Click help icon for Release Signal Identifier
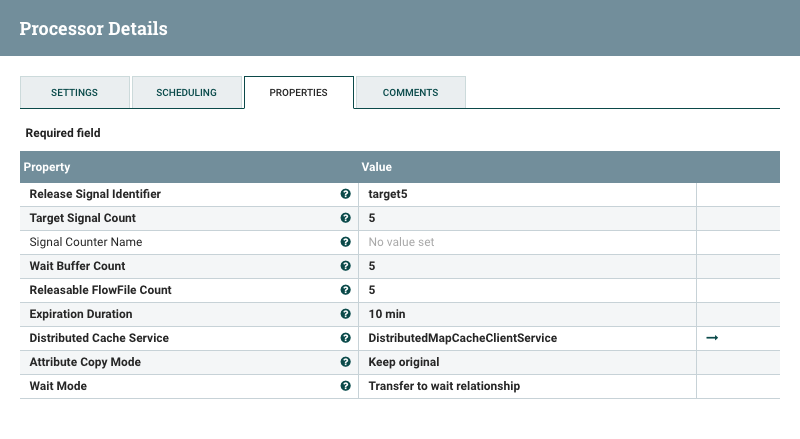The width and height of the screenshot is (800, 439). tap(345, 194)
